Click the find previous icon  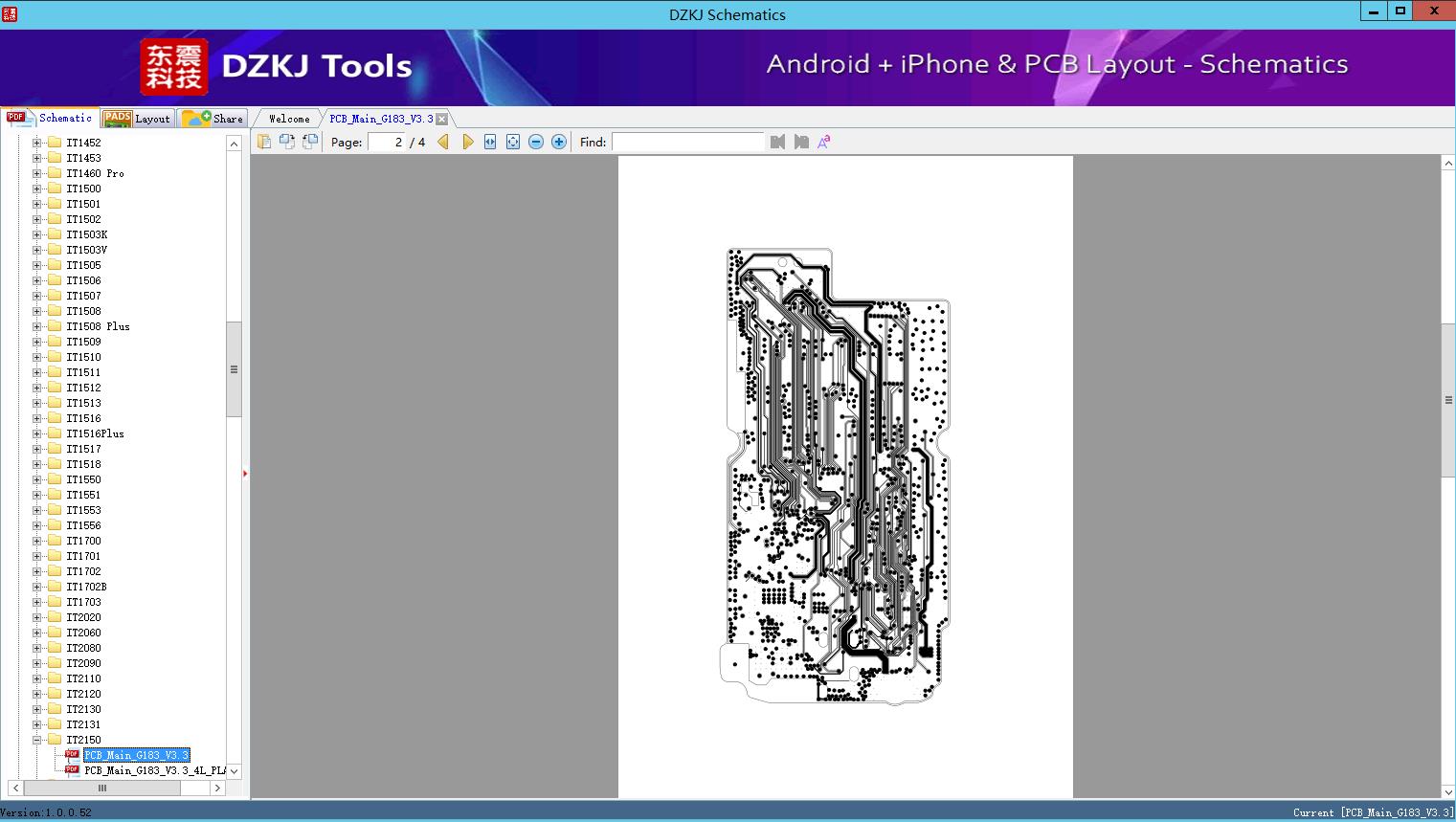[777, 142]
